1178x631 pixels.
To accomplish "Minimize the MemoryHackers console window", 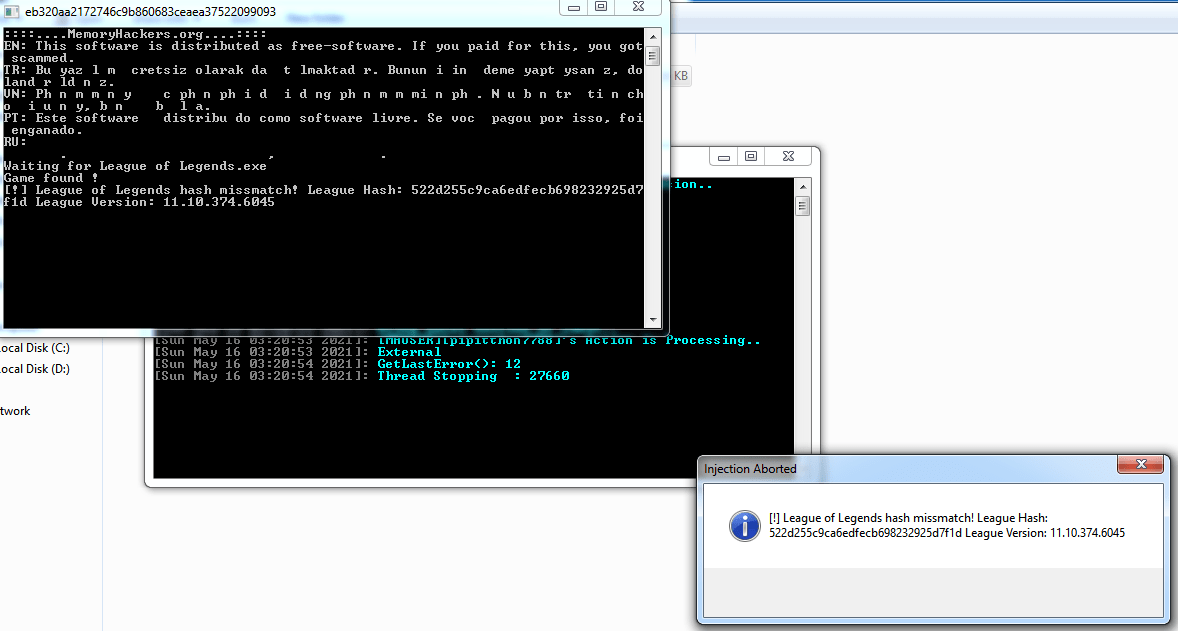I will [574, 7].
